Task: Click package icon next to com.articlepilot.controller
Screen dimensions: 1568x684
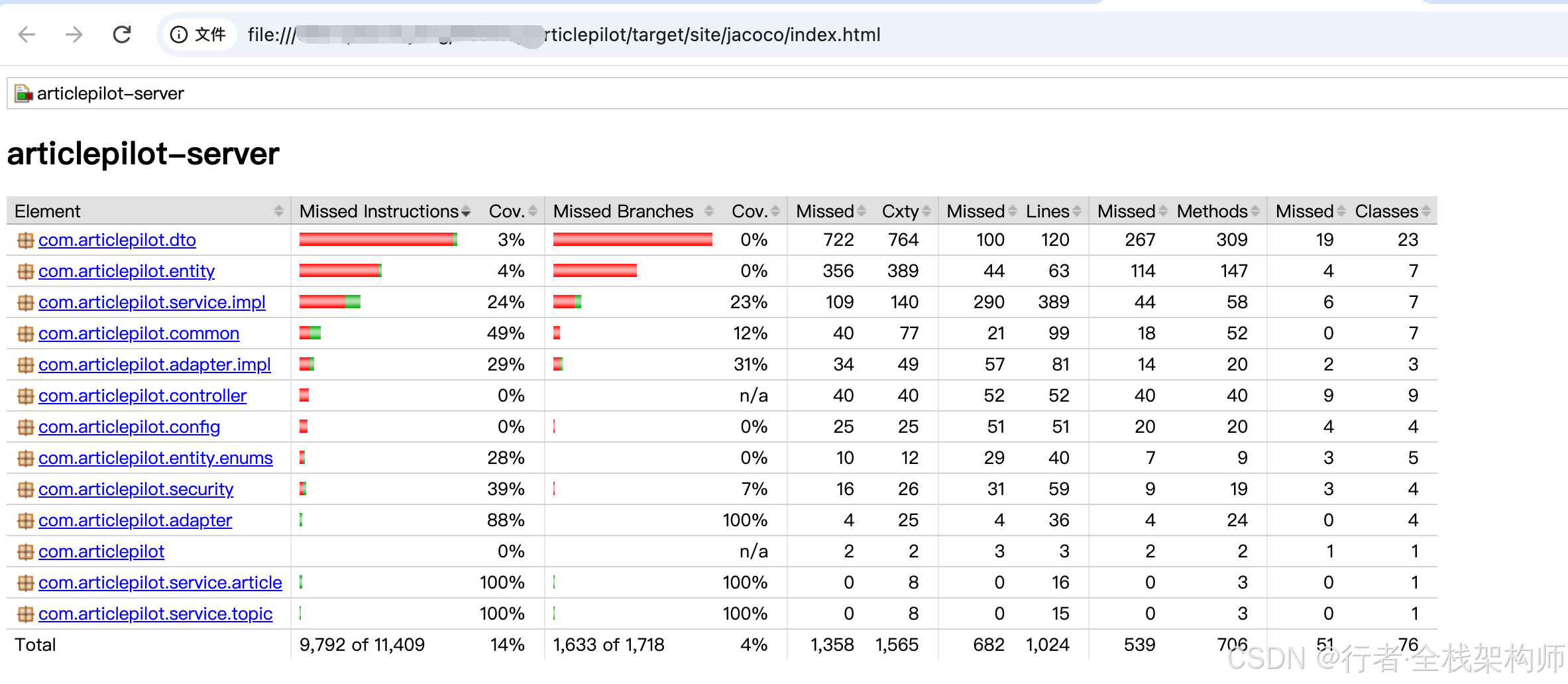Action: tap(25, 396)
